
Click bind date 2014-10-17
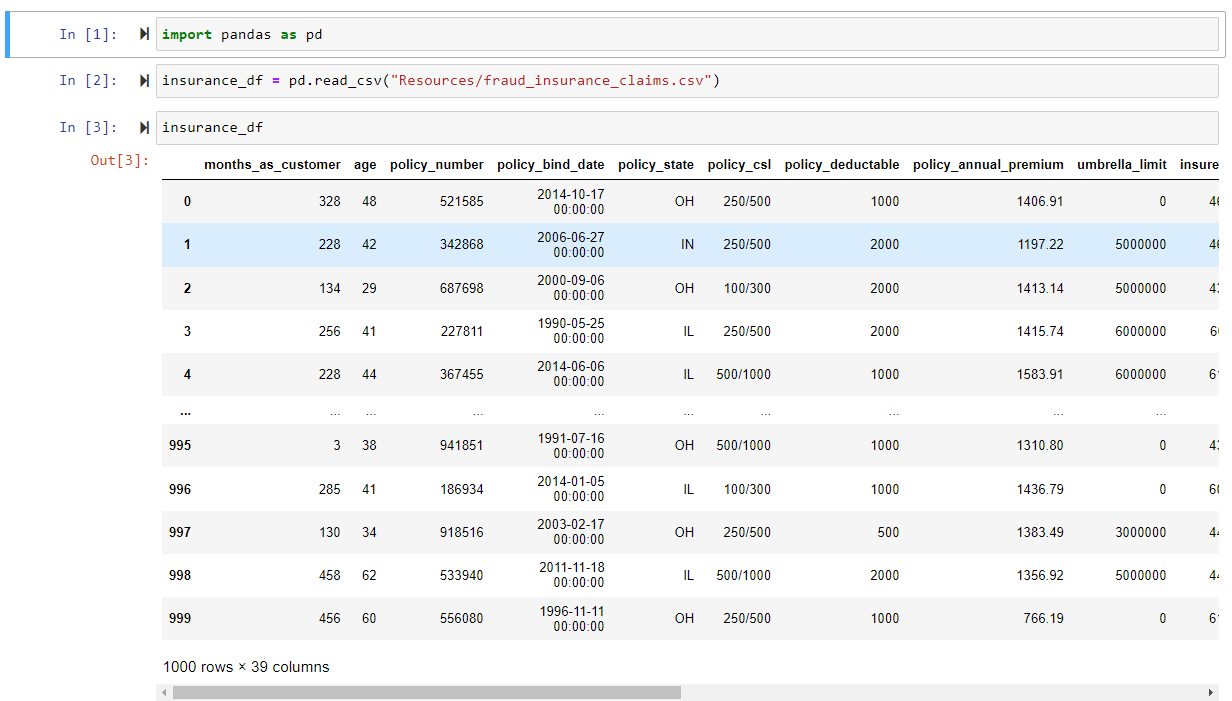(571, 194)
